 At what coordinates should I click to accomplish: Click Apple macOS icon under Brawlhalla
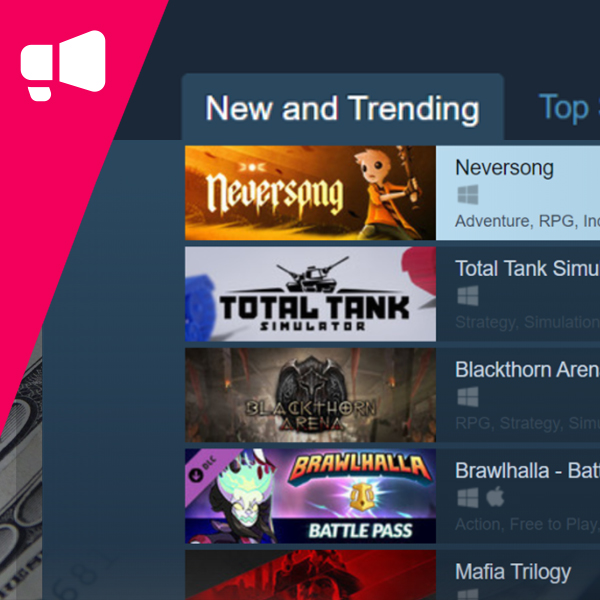[495, 497]
